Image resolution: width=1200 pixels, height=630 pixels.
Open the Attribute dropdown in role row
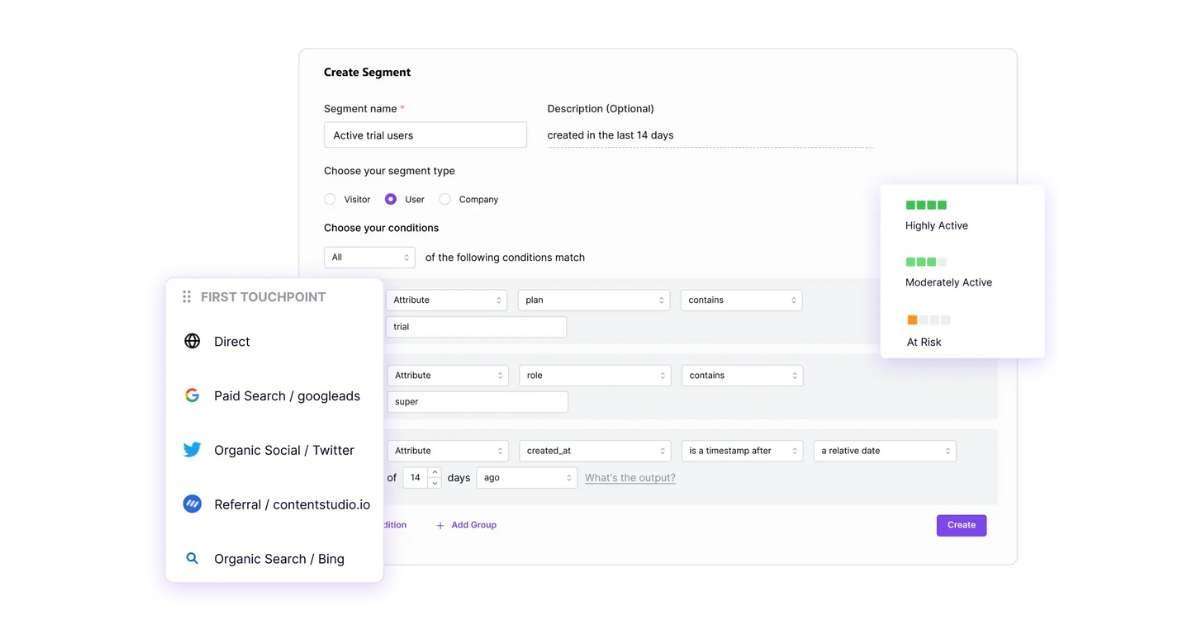(x=447, y=375)
